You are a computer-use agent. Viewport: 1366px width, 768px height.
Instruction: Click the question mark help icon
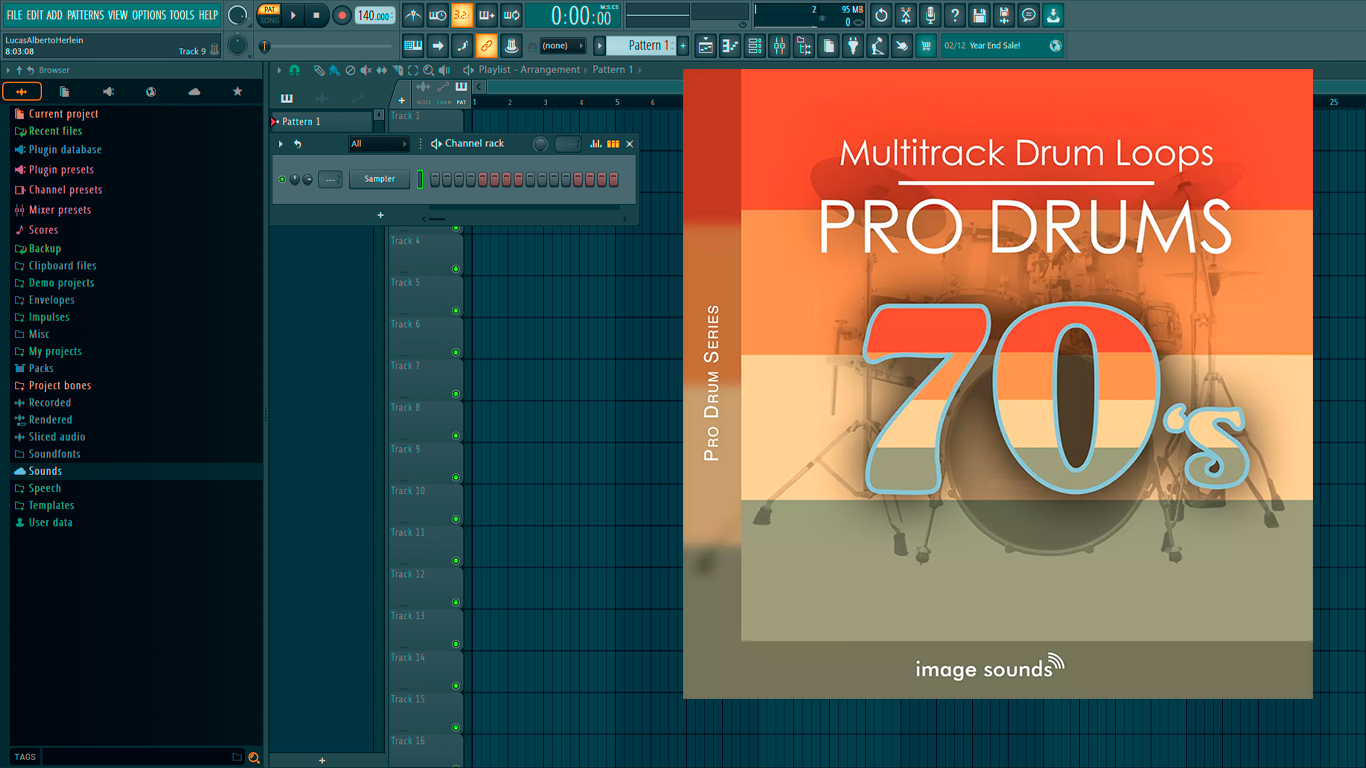(955, 15)
